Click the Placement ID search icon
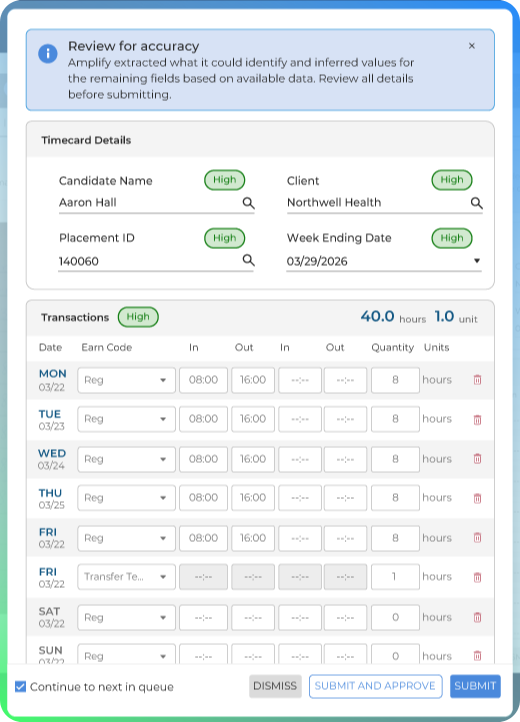The image size is (520, 722). 248,260
